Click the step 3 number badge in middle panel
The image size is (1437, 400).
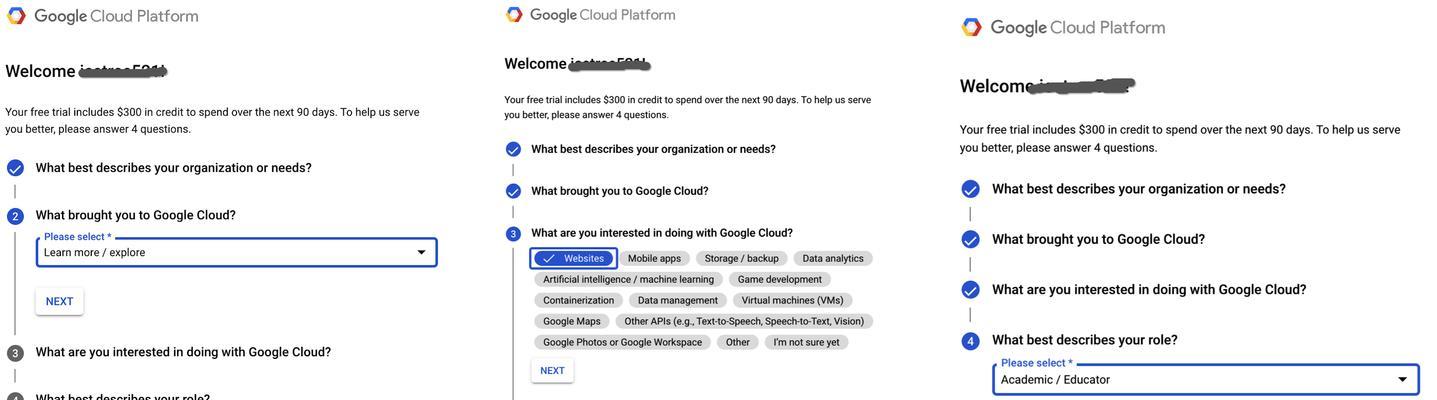513,234
